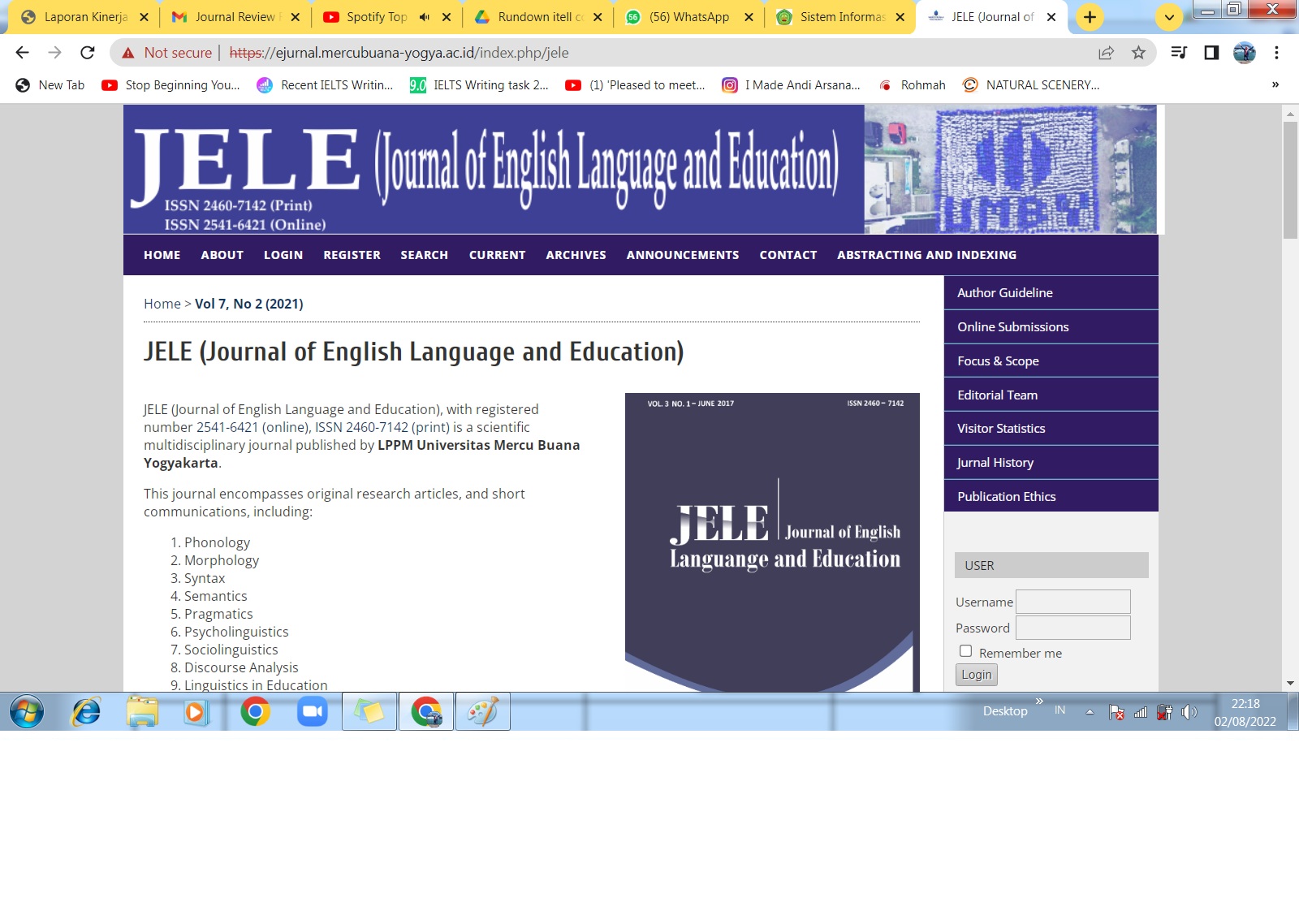
Task: Click the share page icon in address bar
Action: tap(1106, 53)
